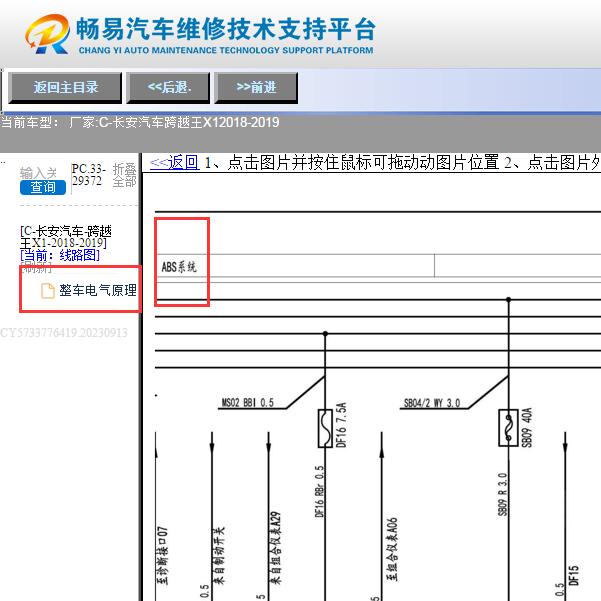Click the blue 查询 search button
This screenshot has width=601, height=601.
pyautogui.click(x=43, y=187)
